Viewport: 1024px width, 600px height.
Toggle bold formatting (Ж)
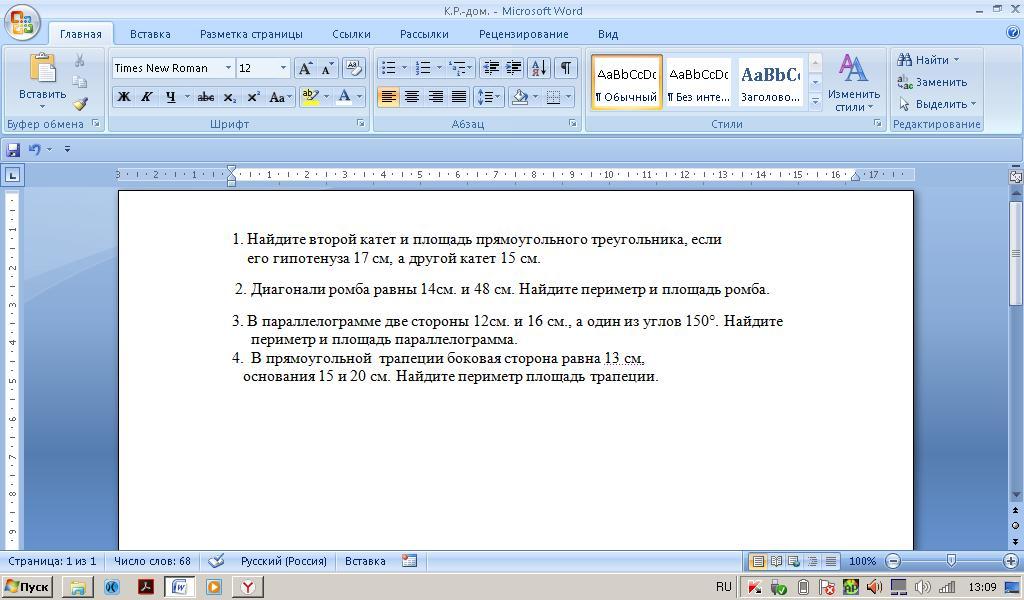(x=124, y=97)
